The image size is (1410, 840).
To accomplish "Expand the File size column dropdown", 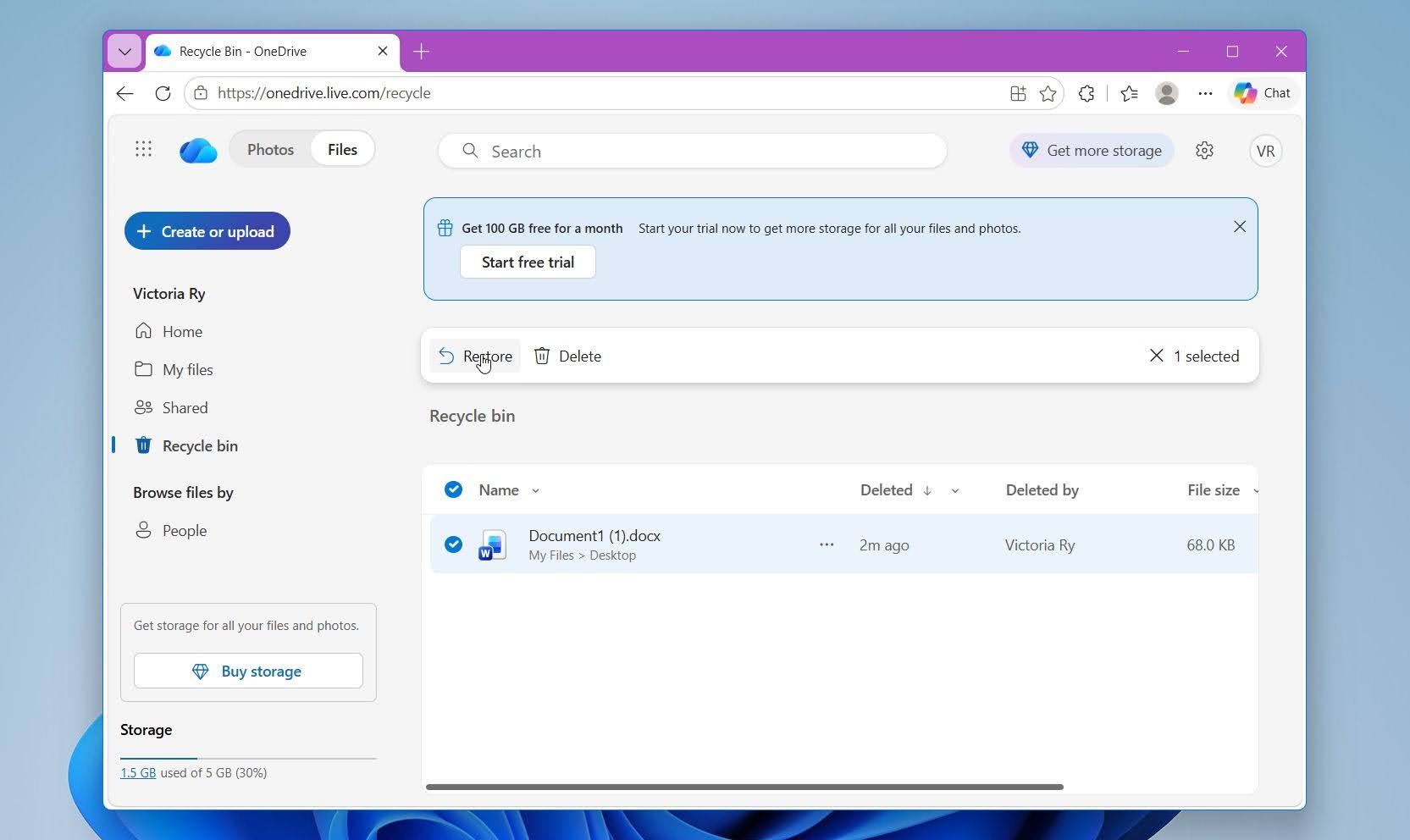I will click(1255, 490).
